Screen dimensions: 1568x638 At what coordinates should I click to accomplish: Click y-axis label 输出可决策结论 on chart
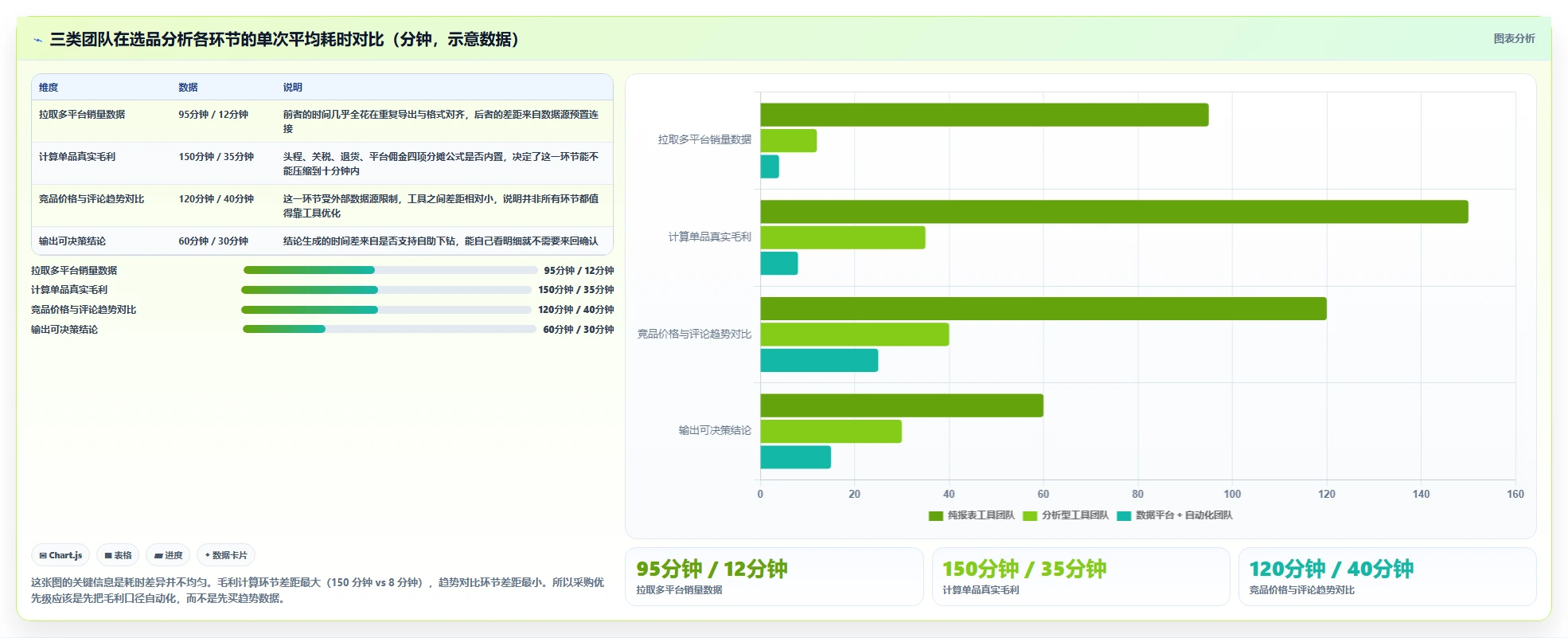[715, 430]
